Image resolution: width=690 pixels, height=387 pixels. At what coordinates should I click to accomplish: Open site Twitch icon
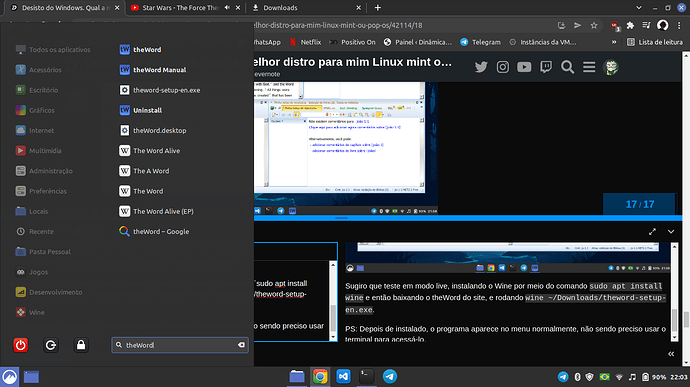click(x=546, y=67)
